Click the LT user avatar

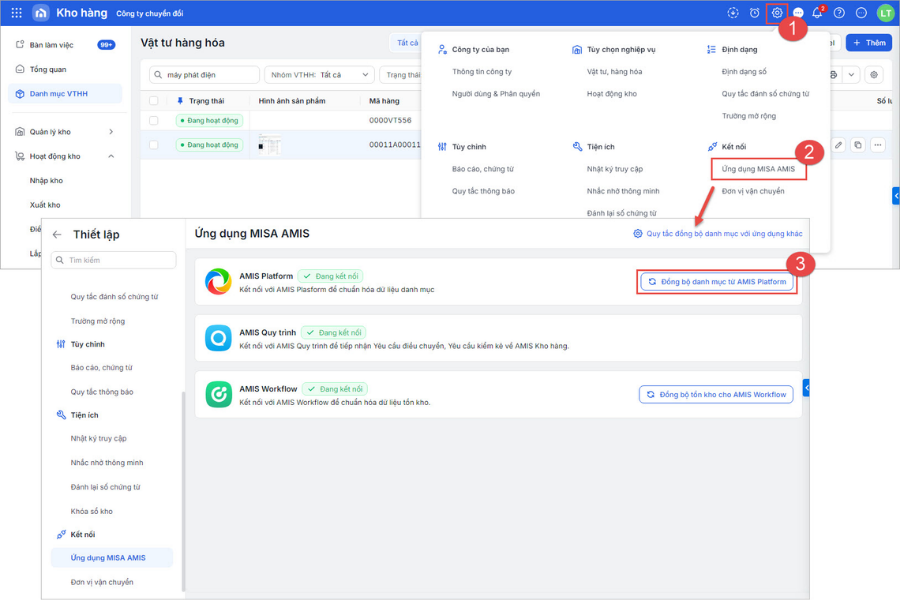(885, 13)
